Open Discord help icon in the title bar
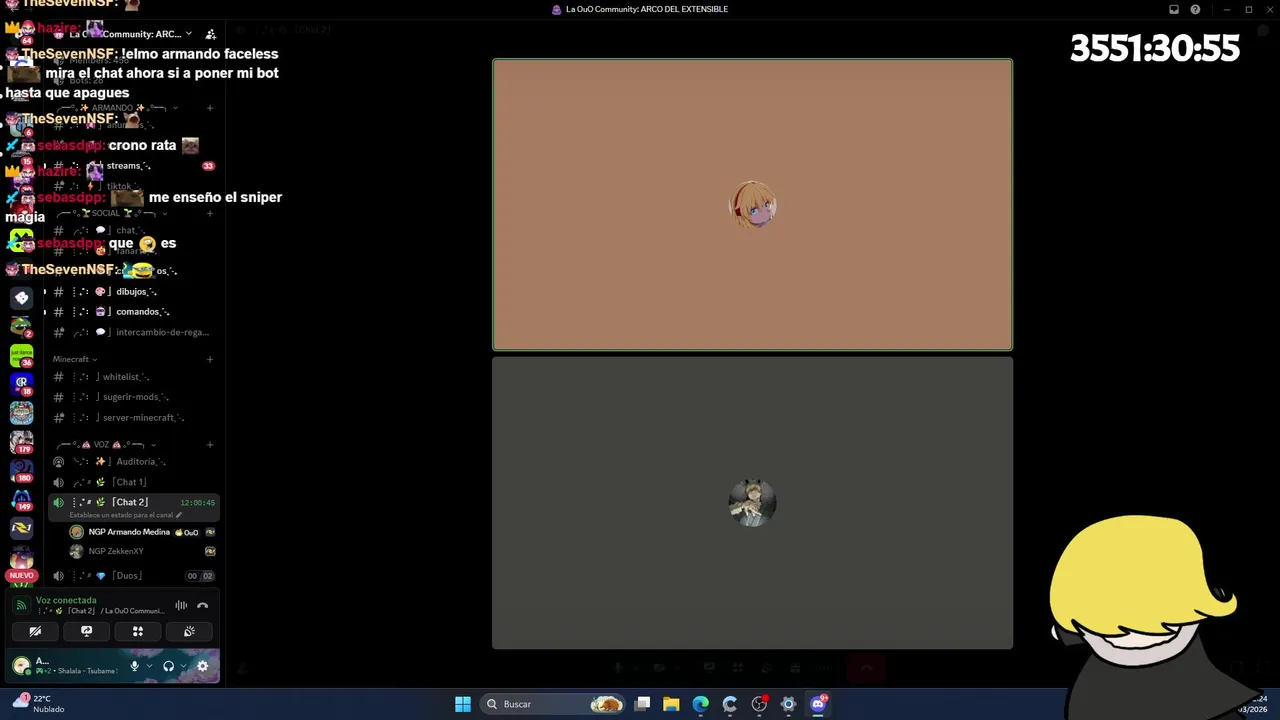 (1195, 9)
